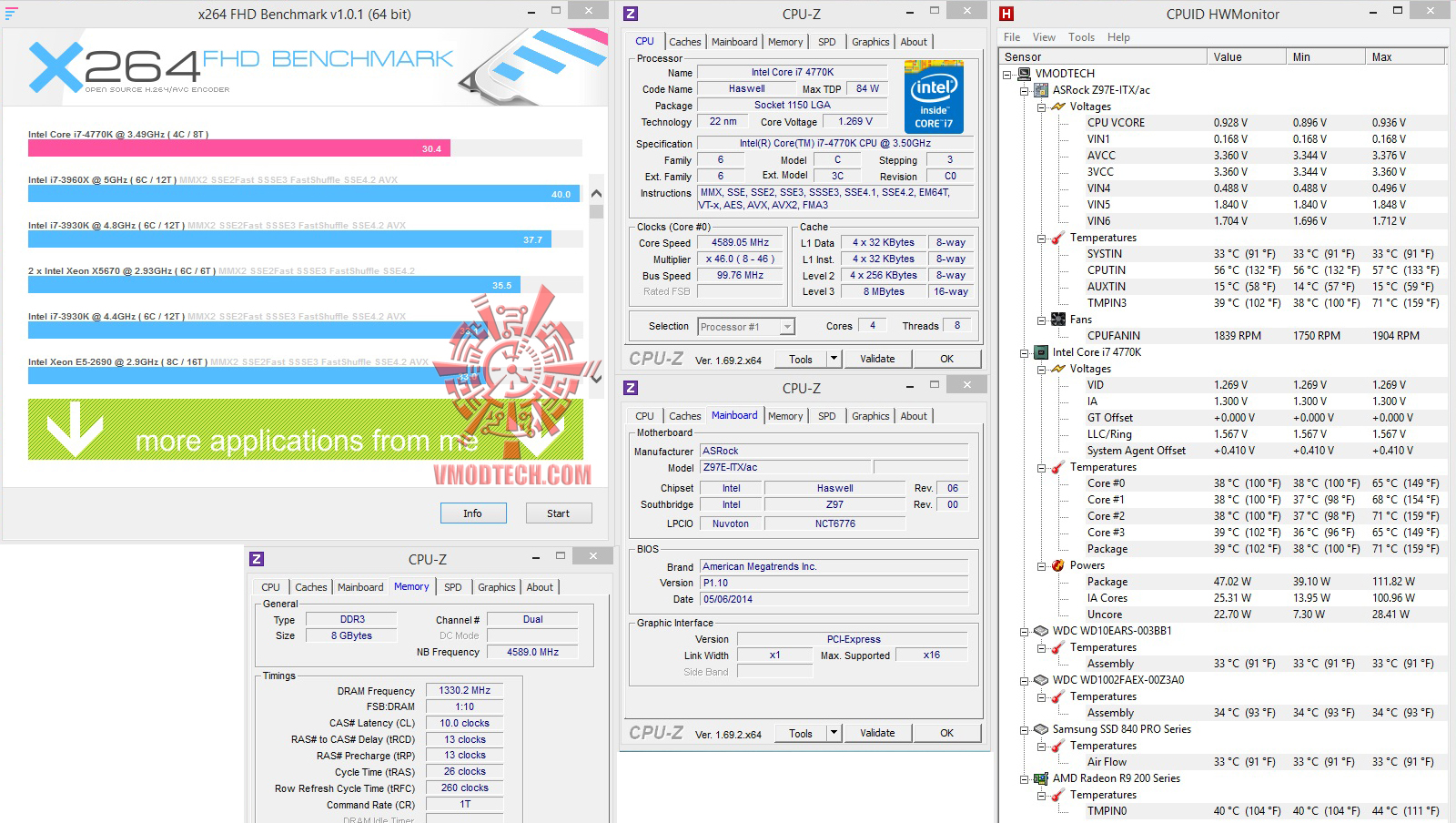Click the Voltages icon under ASRock Z97E-ITX/ac

click(x=1058, y=107)
